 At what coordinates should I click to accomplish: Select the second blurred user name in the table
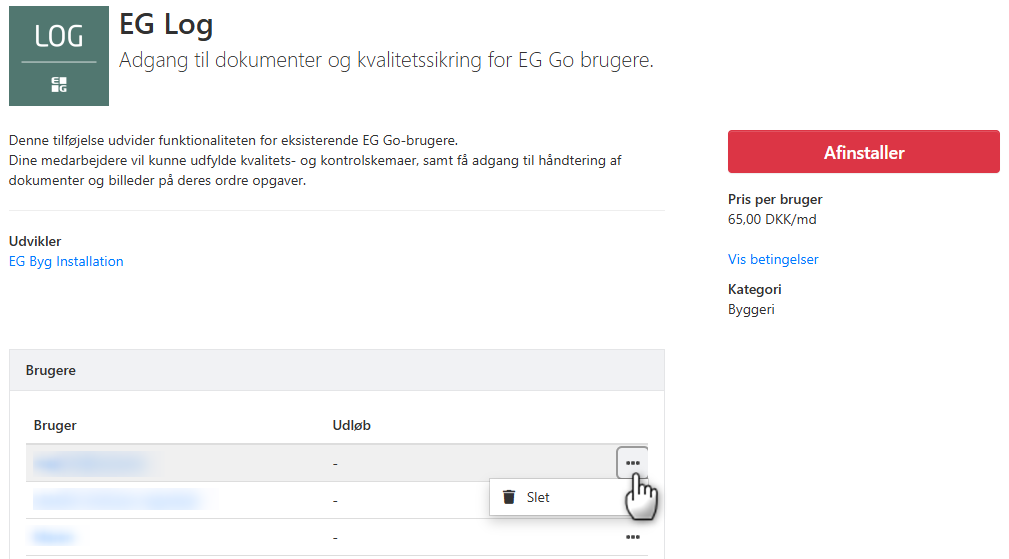pos(120,499)
